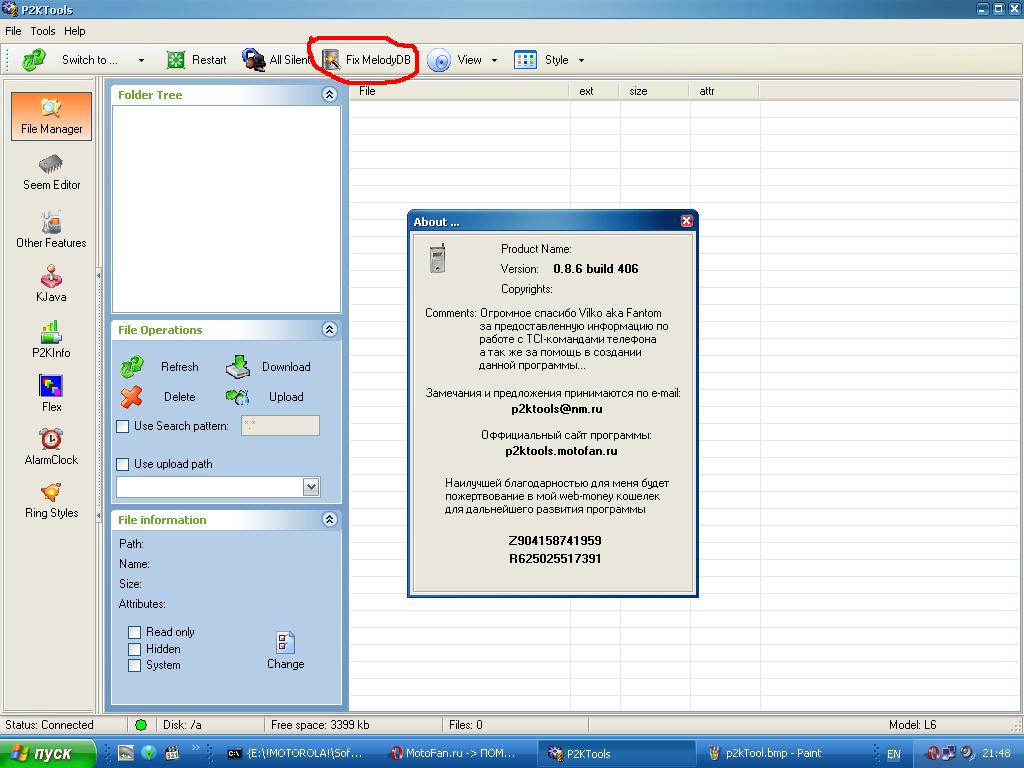Toggle Hidden attribute checkbox
Viewport: 1024px width, 768px height.
click(x=135, y=649)
